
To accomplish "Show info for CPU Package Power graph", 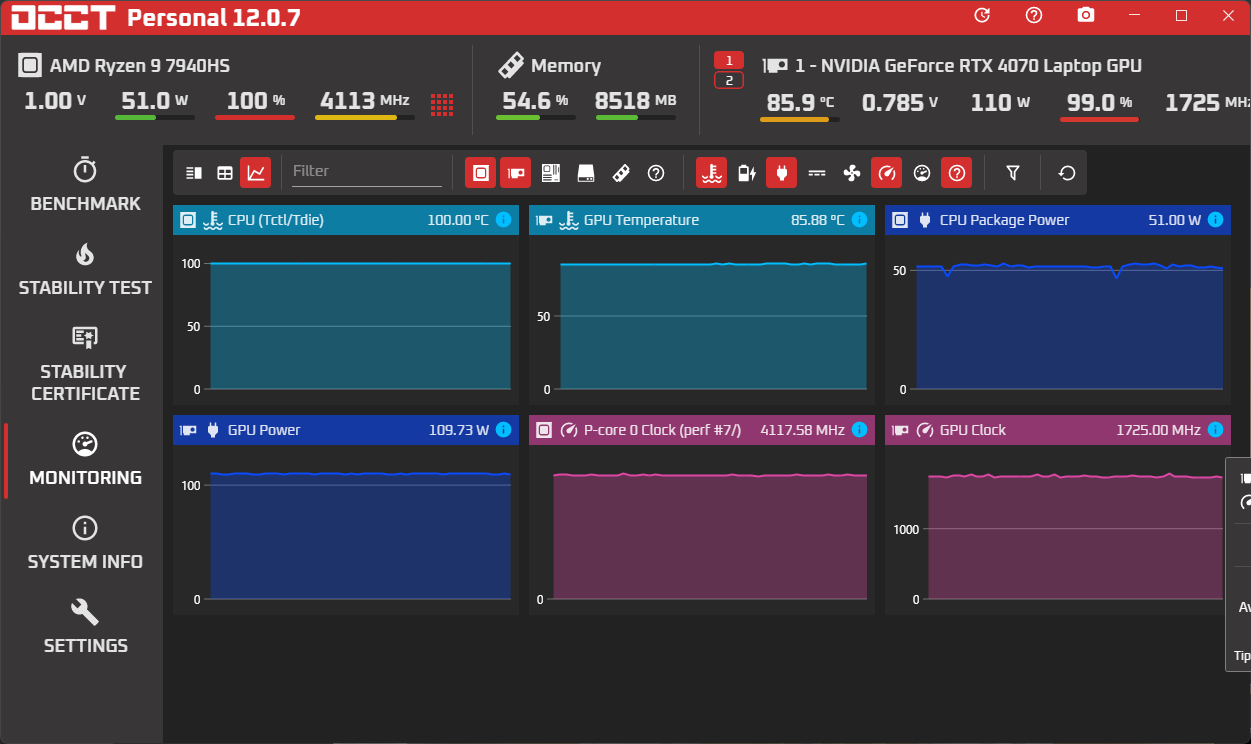I will coord(1215,220).
